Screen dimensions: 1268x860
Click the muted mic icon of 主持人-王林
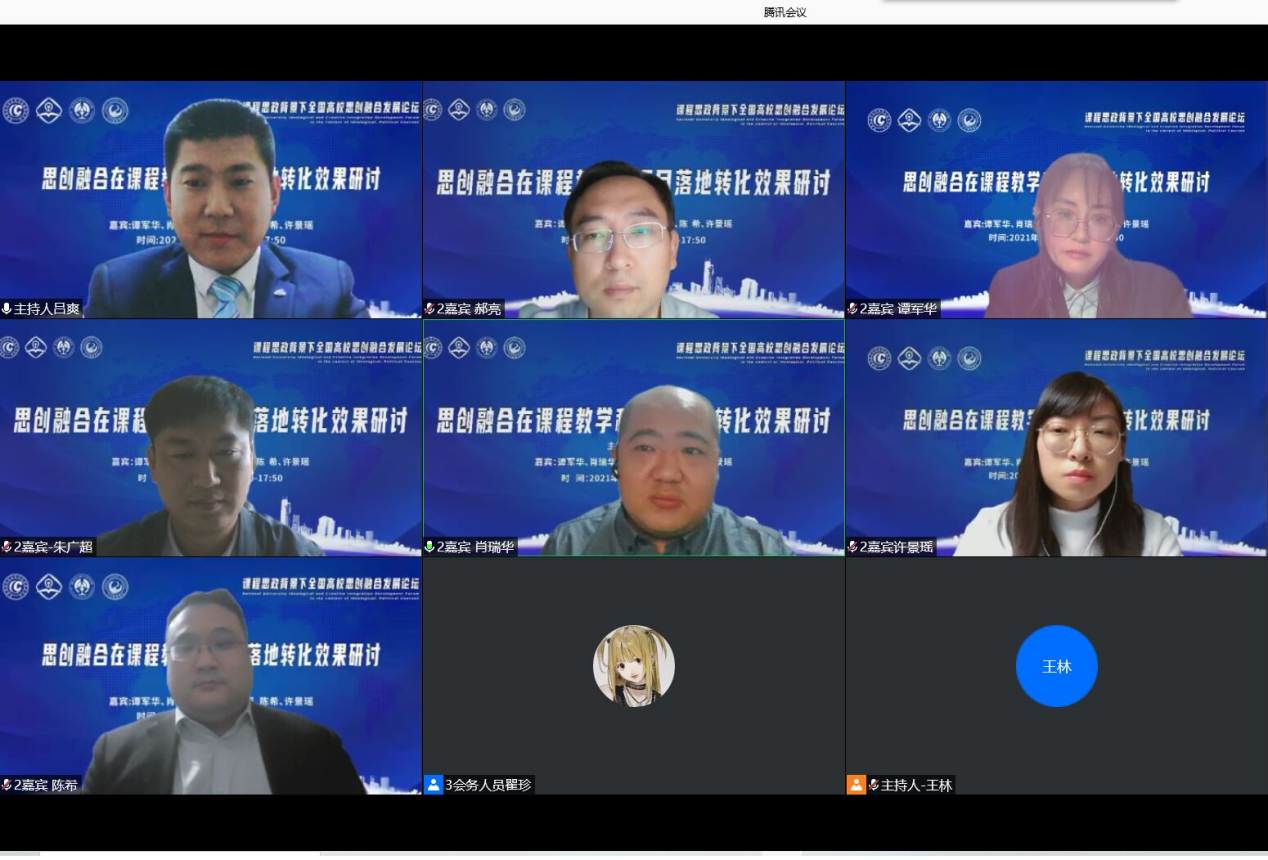(874, 785)
